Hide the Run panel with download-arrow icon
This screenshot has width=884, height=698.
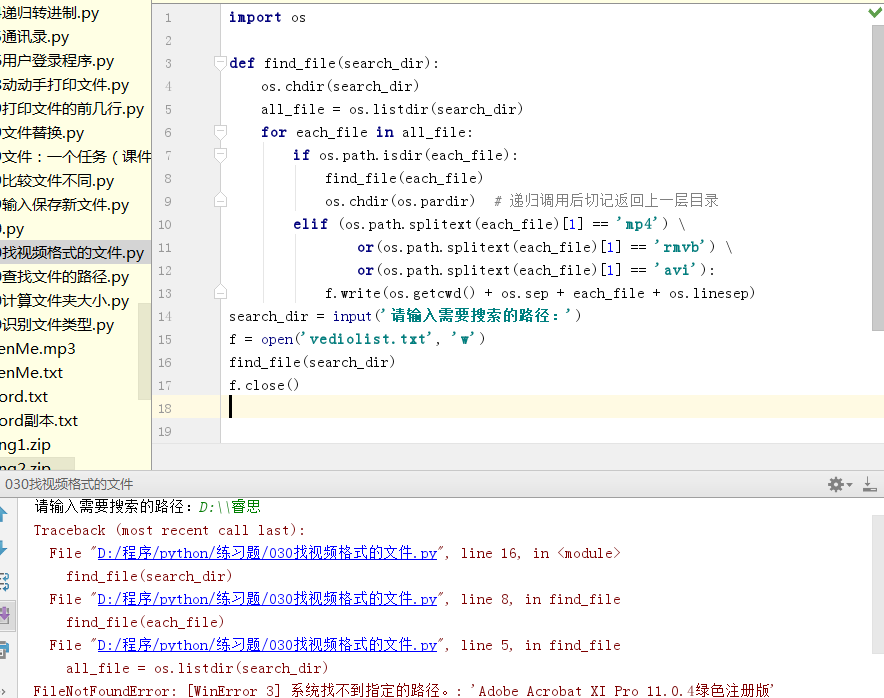(x=870, y=484)
